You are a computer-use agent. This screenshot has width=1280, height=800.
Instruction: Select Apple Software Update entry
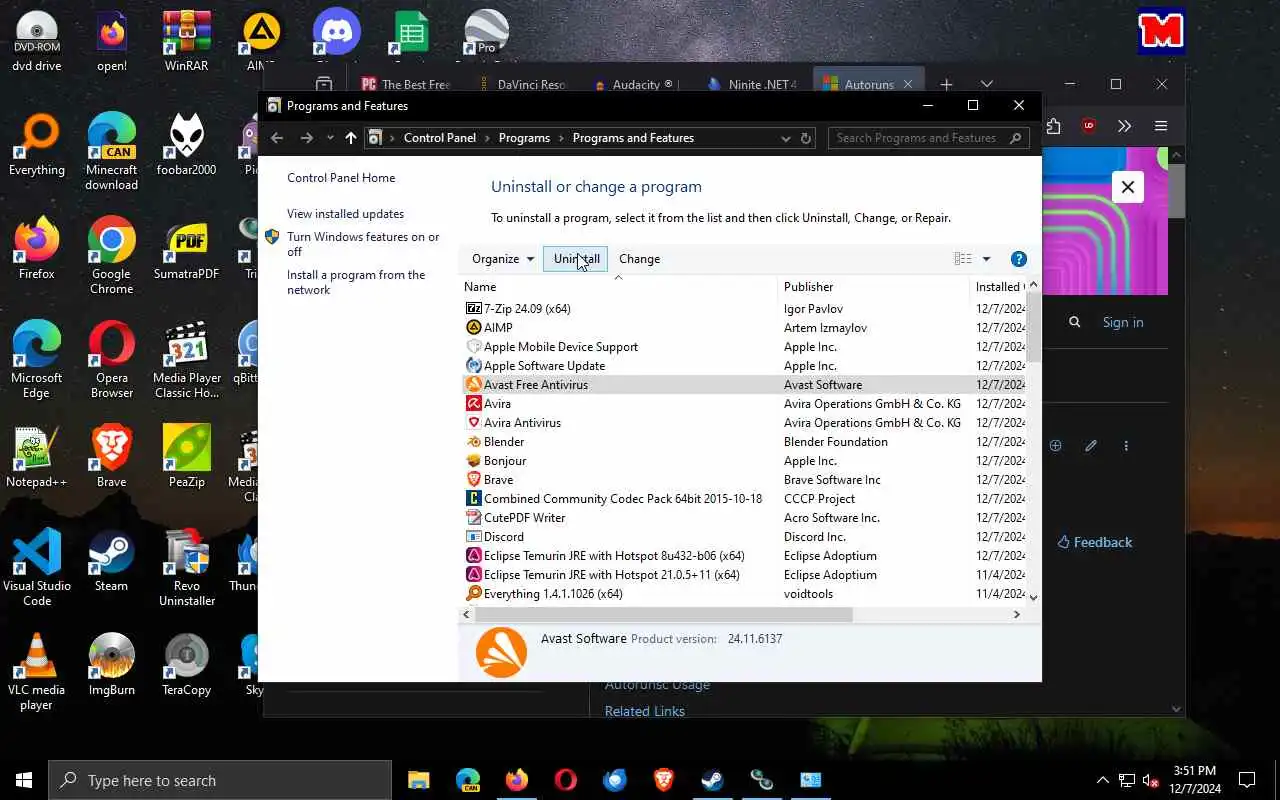point(745,366)
